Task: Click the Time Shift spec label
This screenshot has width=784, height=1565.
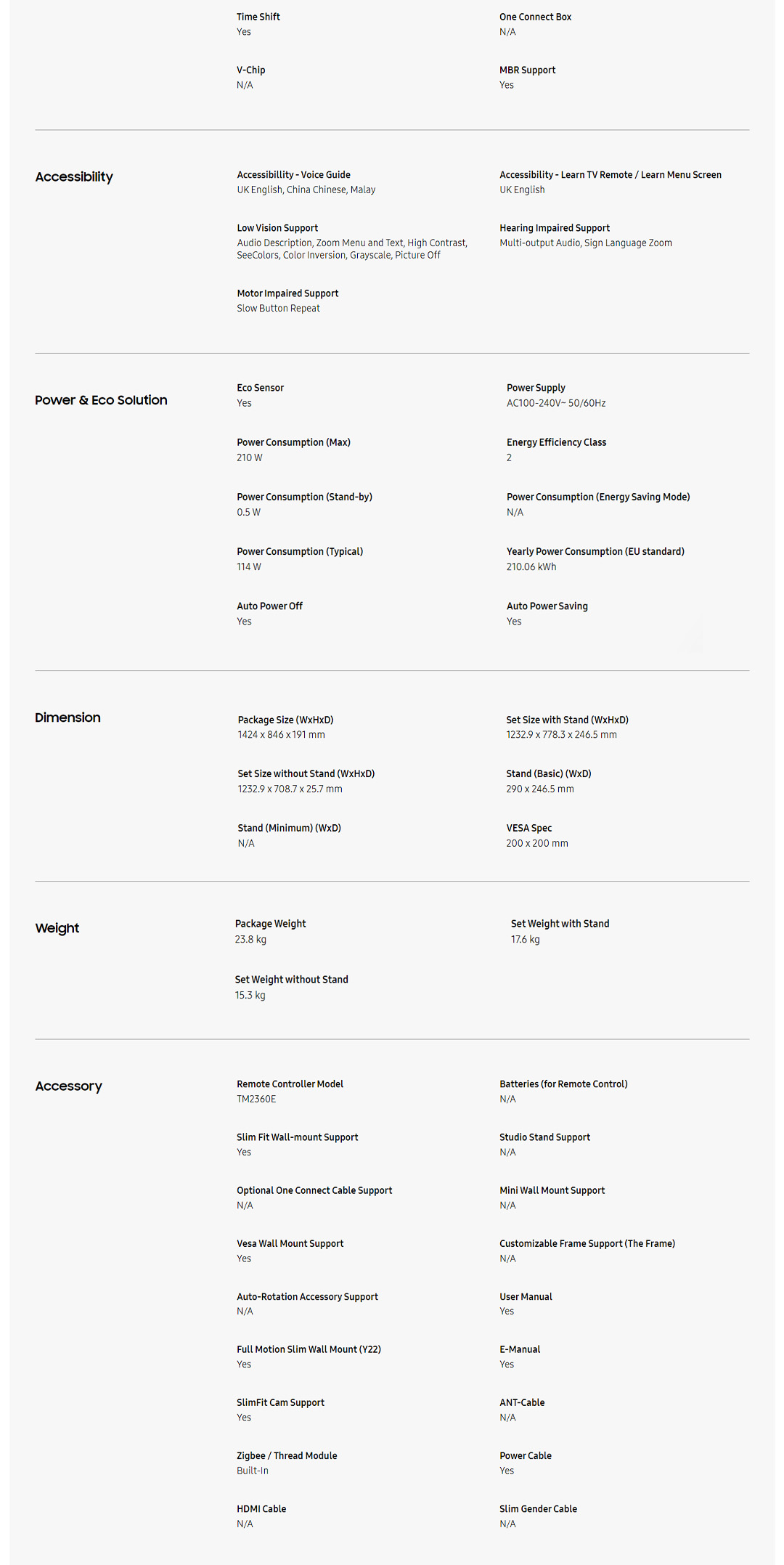Action: [x=258, y=17]
